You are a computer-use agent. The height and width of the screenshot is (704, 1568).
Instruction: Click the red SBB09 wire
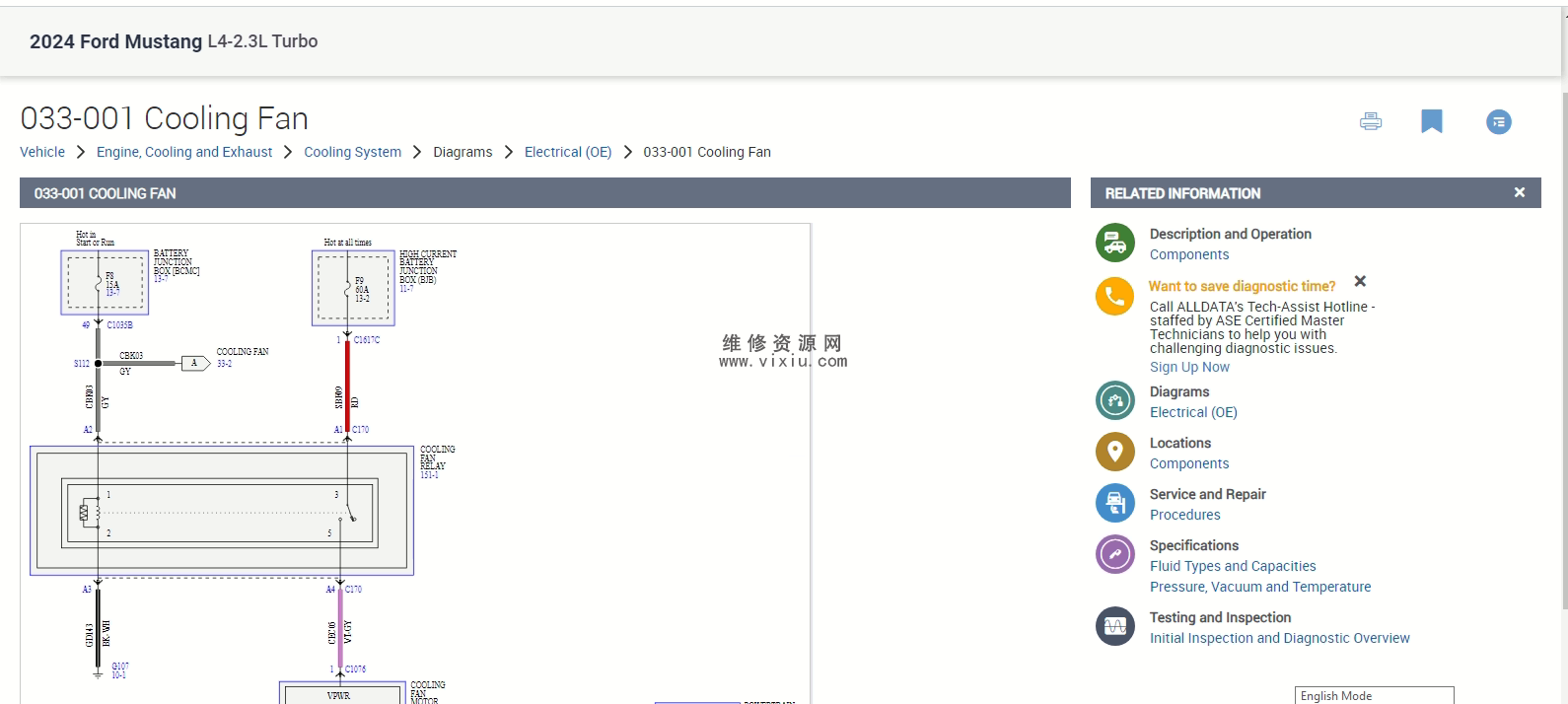pos(347,387)
